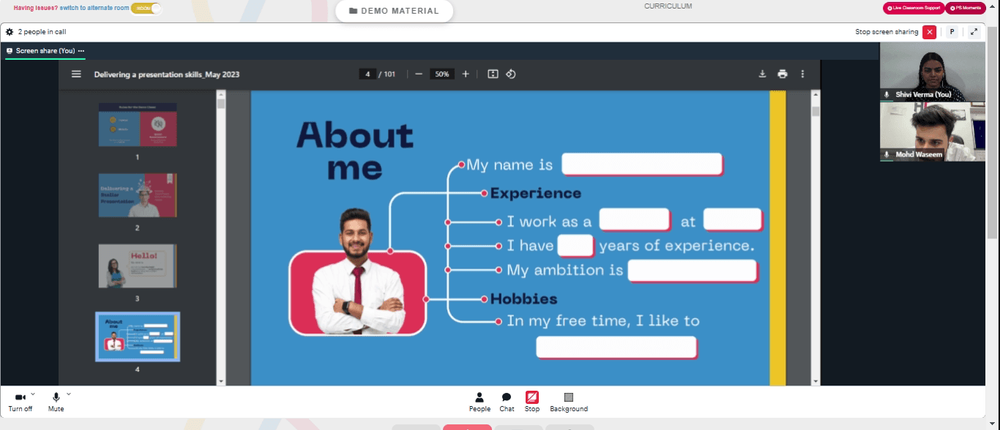The height and width of the screenshot is (430, 1000).
Task: Select Mohd Waseem's video tile
Action: pos(932,132)
